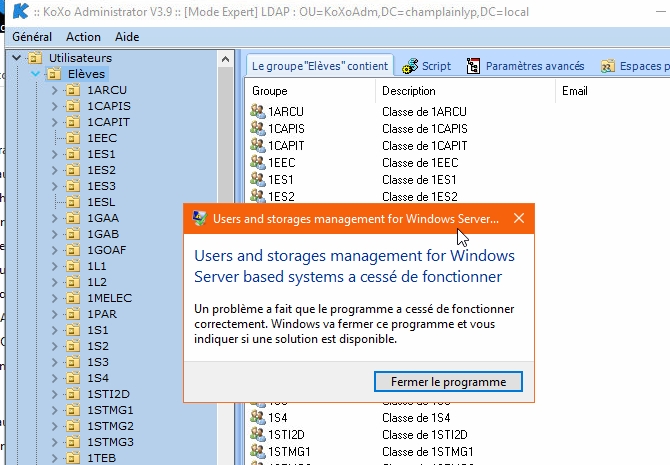This screenshot has width=670, height=465.
Task: Collapse the Elèves tree node
Action: click(x=35, y=74)
